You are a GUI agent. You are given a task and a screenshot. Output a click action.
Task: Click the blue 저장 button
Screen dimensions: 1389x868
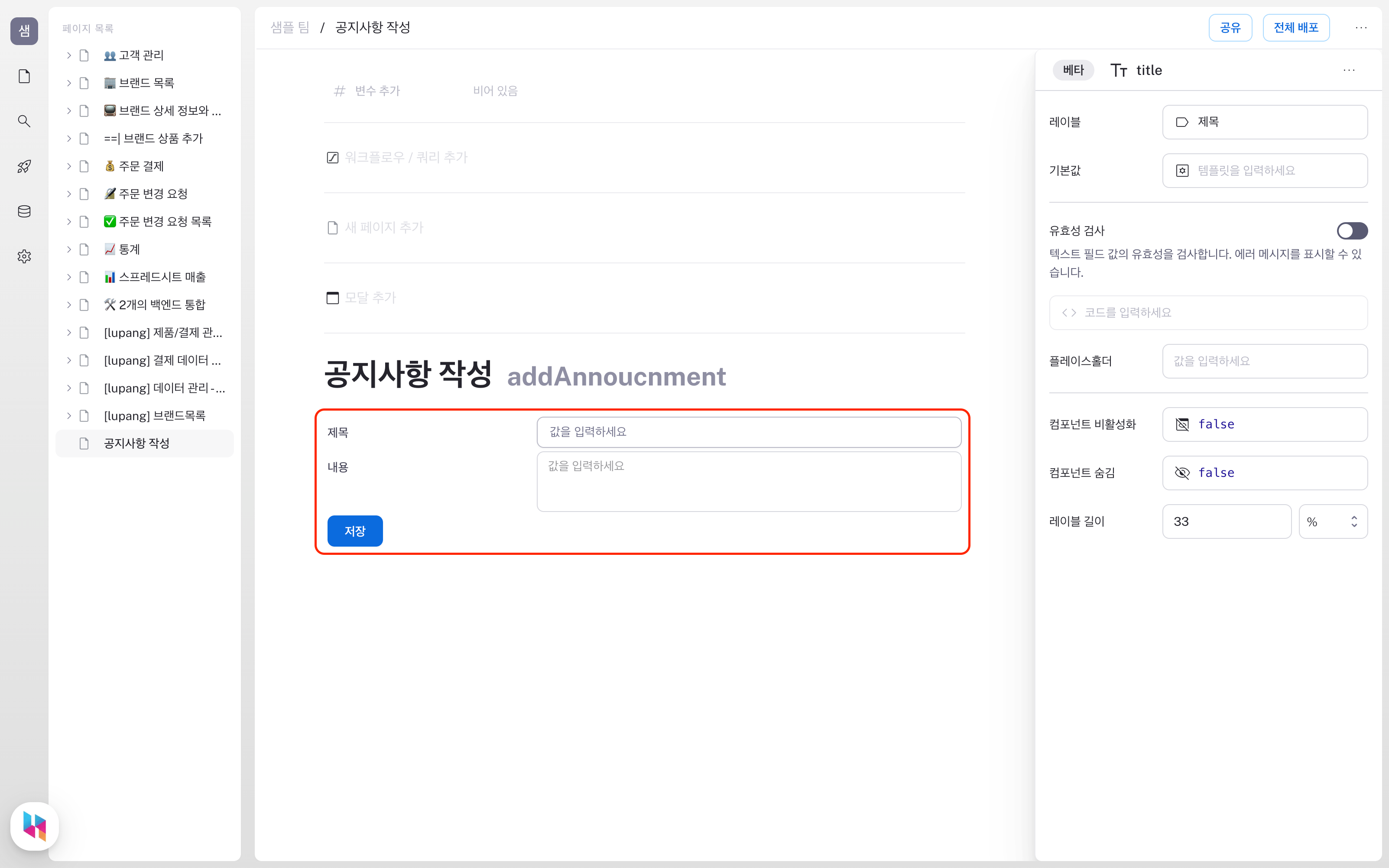point(355,531)
